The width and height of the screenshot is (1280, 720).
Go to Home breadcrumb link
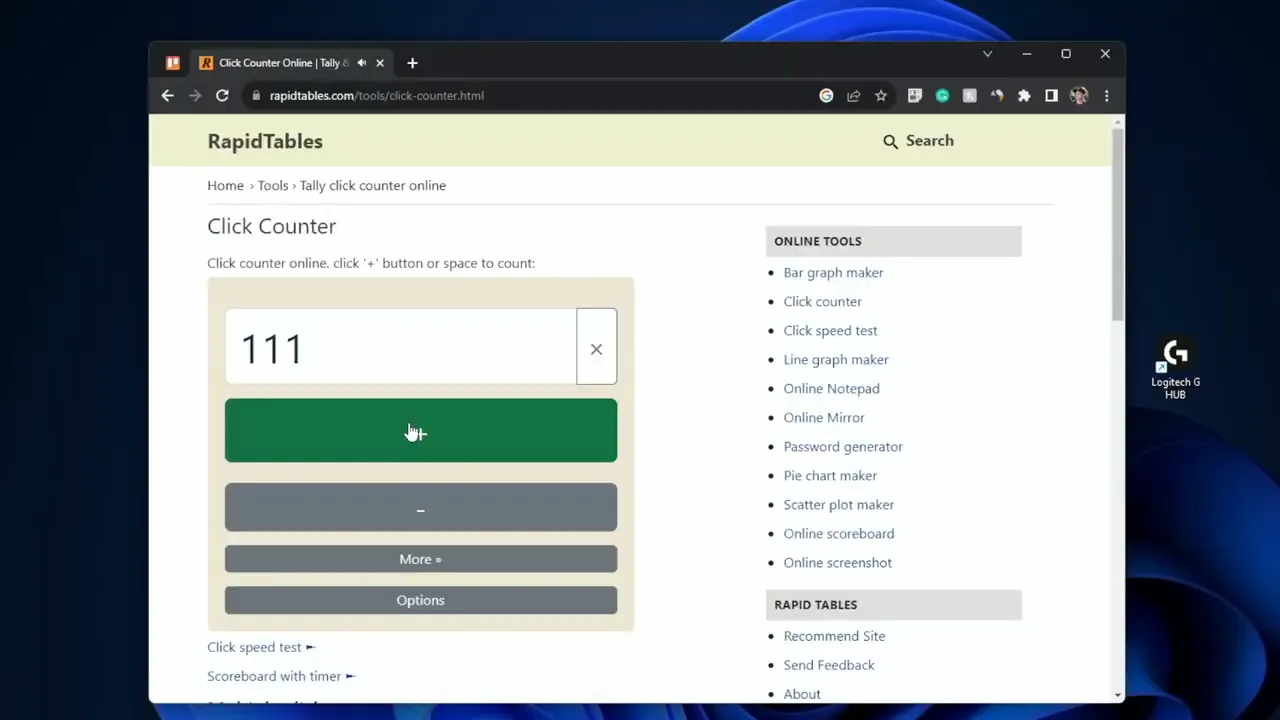tap(225, 186)
